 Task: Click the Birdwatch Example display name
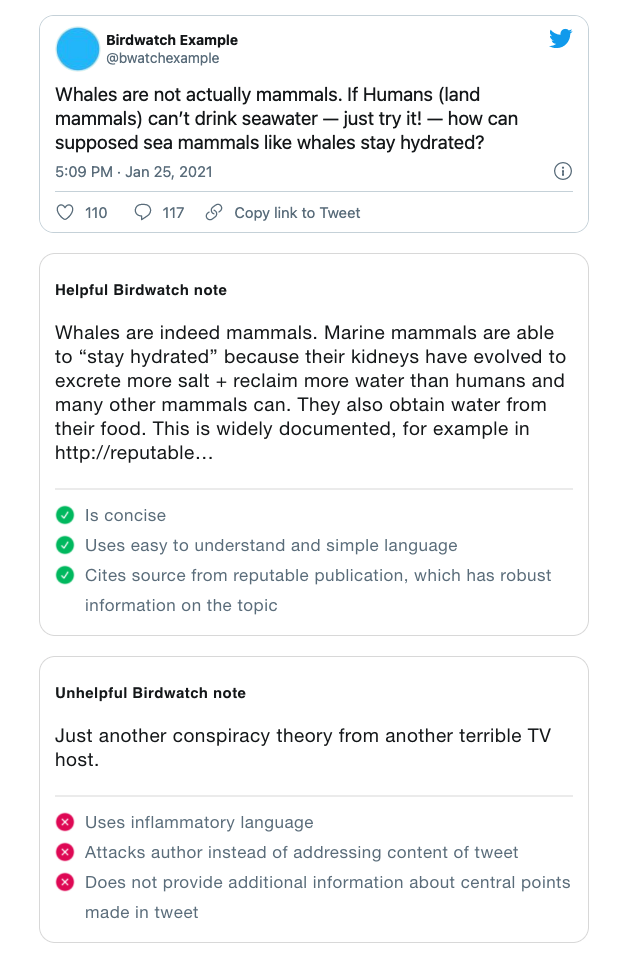pyautogui.click(x=172, y=40)
